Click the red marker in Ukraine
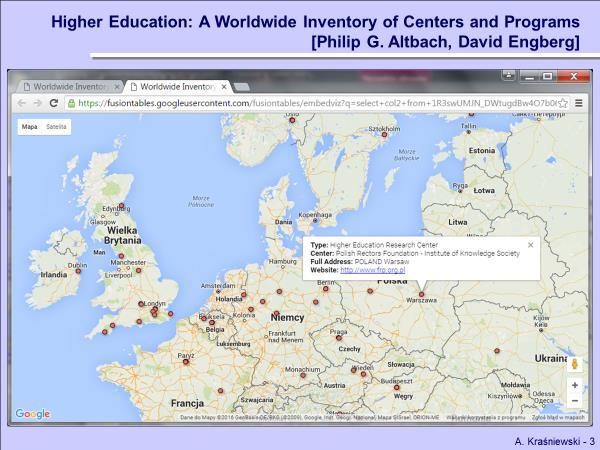Image resolution: width=600 pixels, height=450 pixels. tap(497, 351)
